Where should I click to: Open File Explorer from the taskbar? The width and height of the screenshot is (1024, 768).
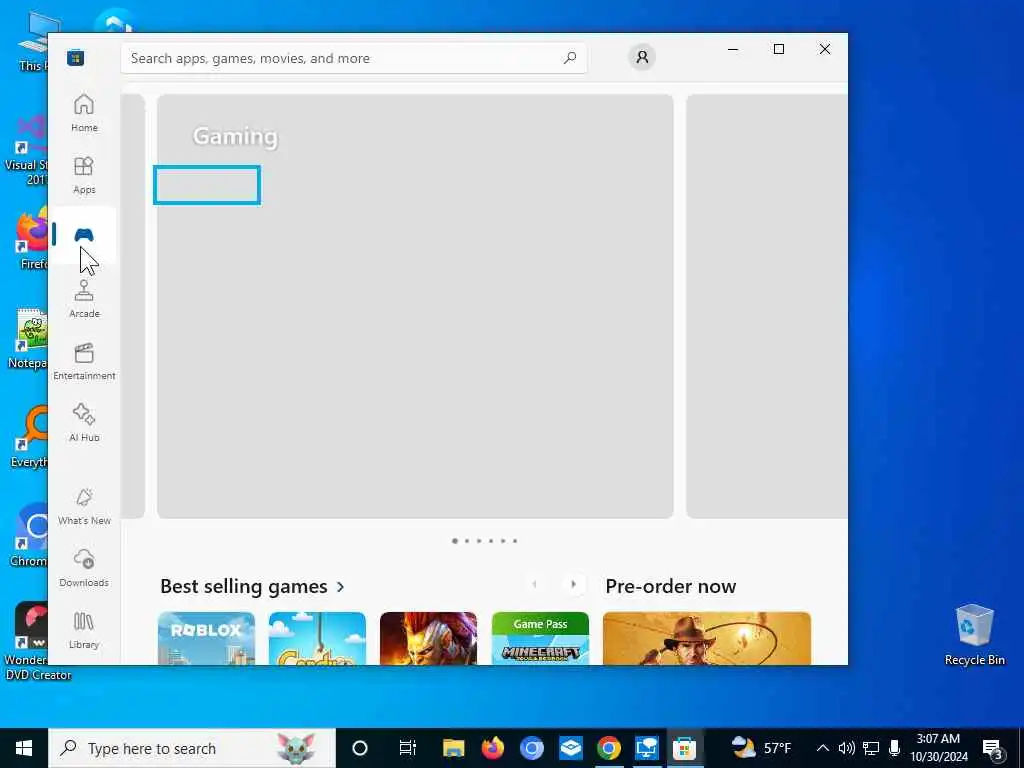453,748
